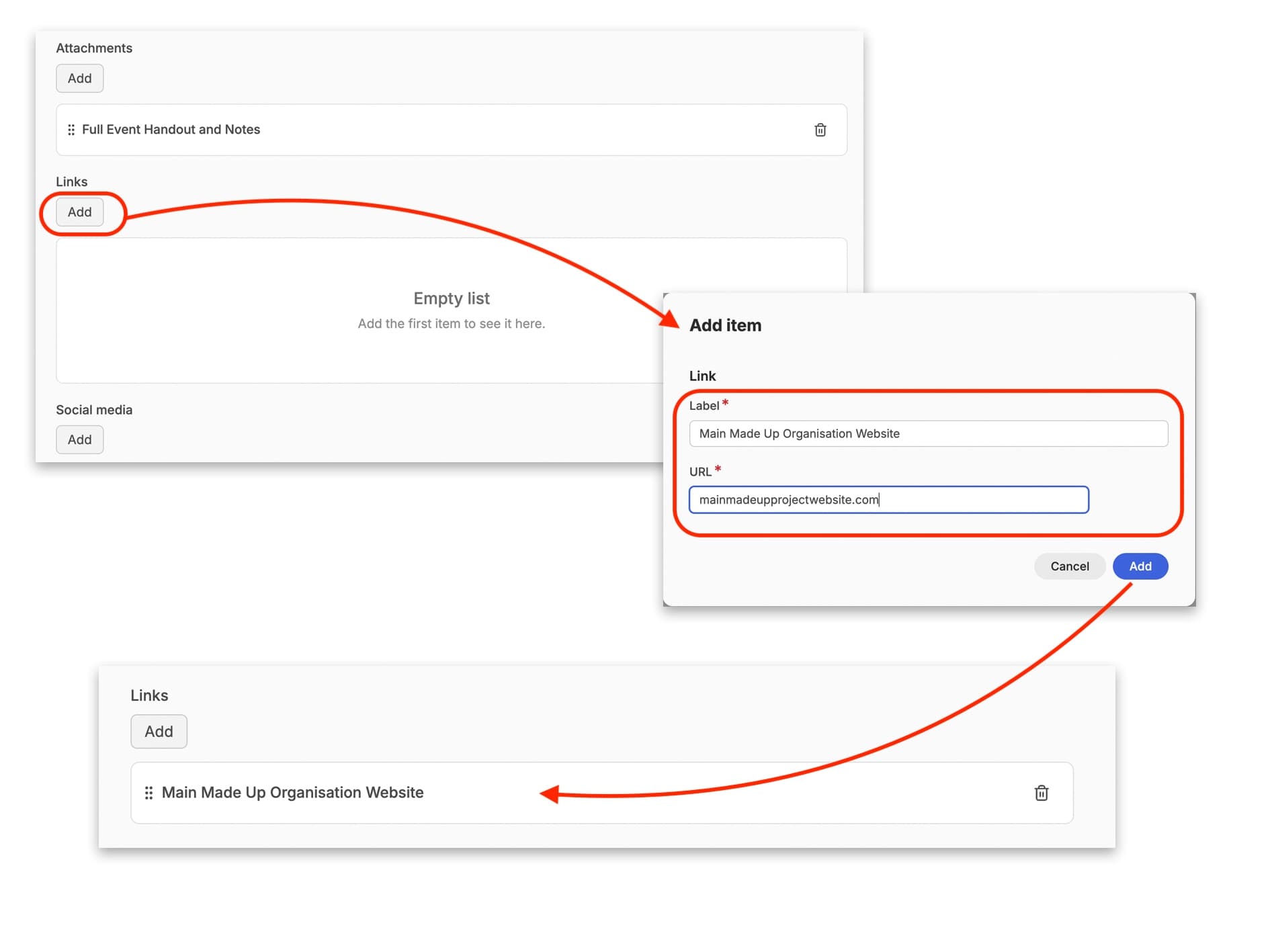Image resolution: width=1270 pixels, height=952 pixels.
Task: Click Add above the Main Made Up Organisation row
Action: [159, 732]
